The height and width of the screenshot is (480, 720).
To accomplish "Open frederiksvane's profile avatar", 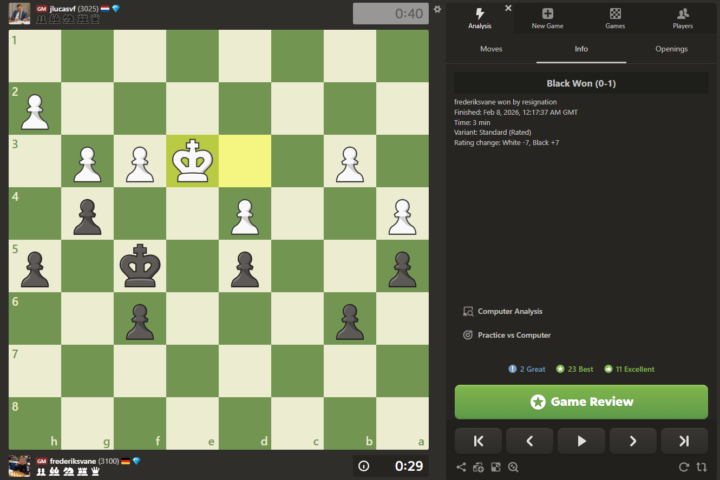I will (19, 466).
